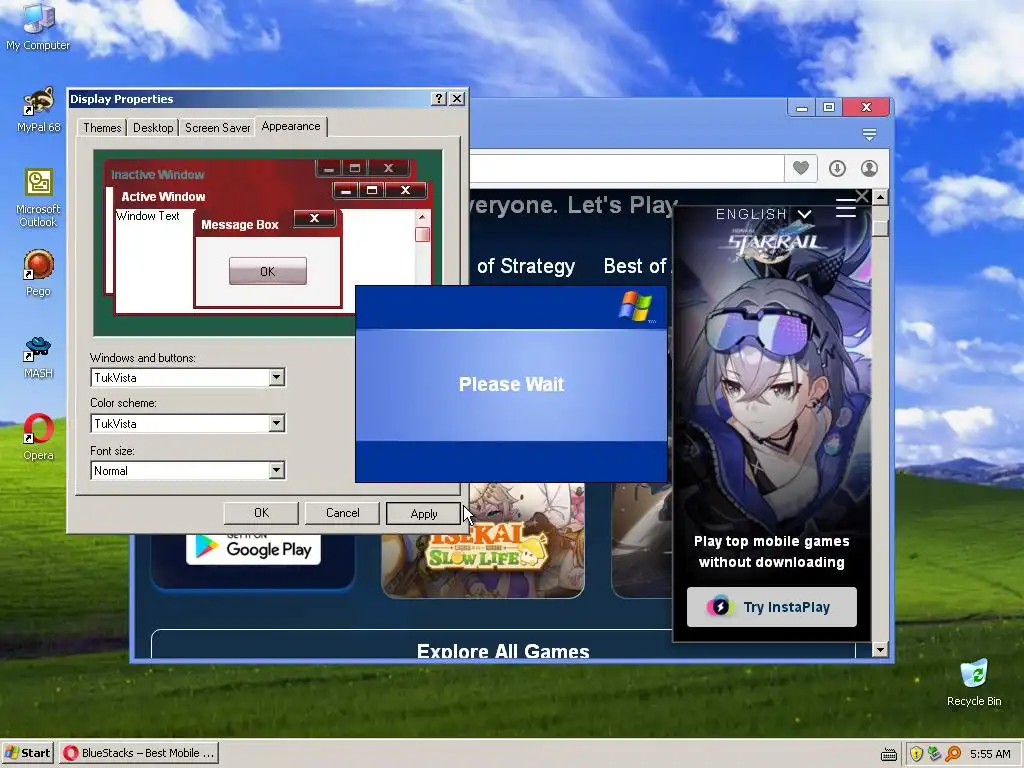The image size is (1024, 768).
Task: Click BlueStacks taskbar button
Action: (x=139, y=753)
